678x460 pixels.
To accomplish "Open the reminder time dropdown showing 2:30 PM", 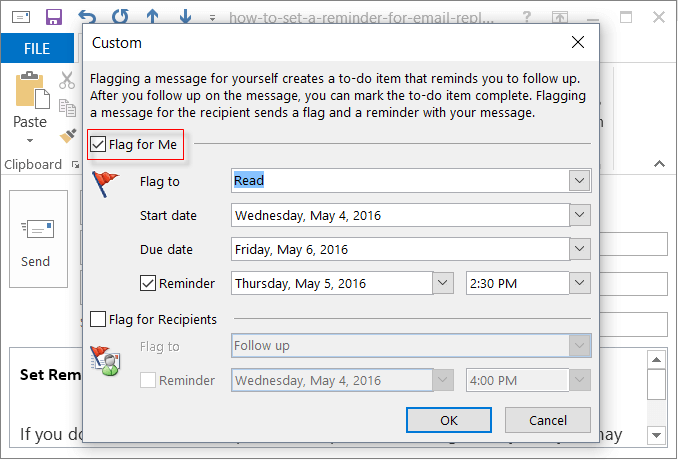I will [x=580, y=283].
